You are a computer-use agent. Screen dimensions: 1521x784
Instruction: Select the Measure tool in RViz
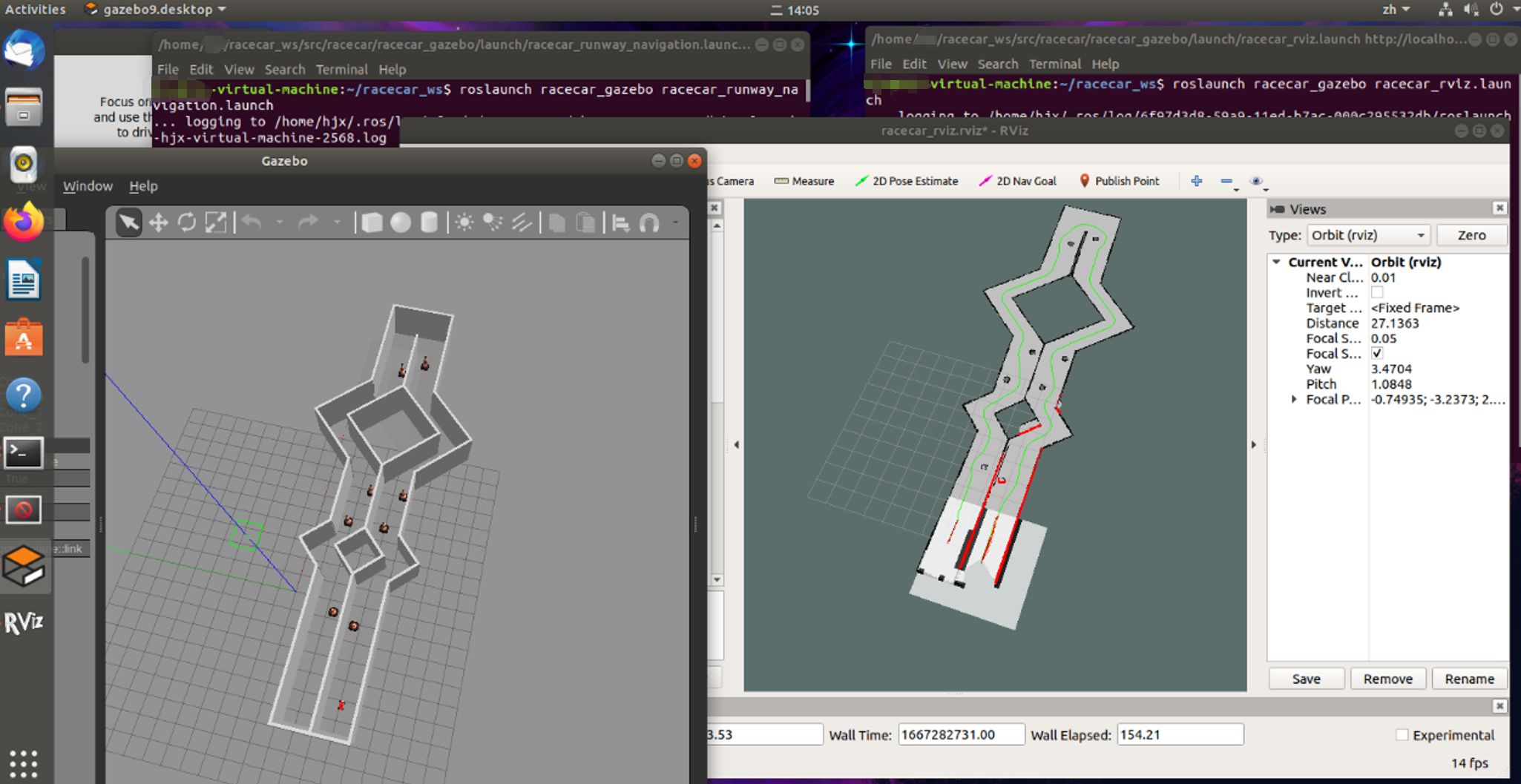coord(804,181)
